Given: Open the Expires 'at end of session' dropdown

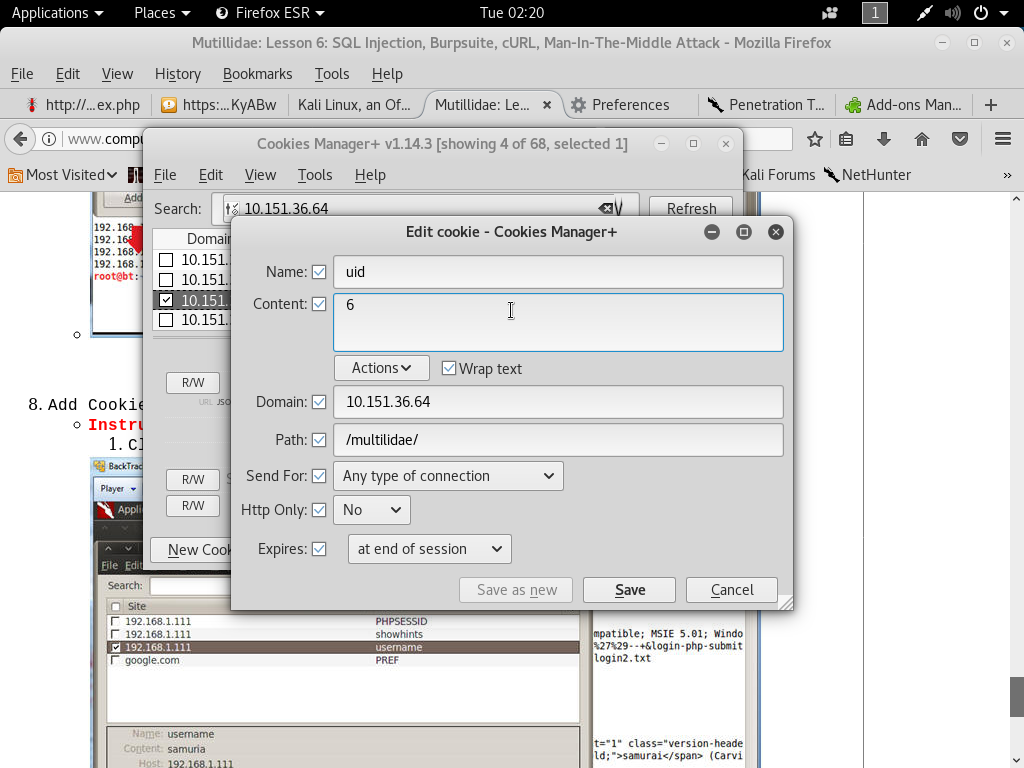Looking at the screenshot, I should tap(429, 549).
